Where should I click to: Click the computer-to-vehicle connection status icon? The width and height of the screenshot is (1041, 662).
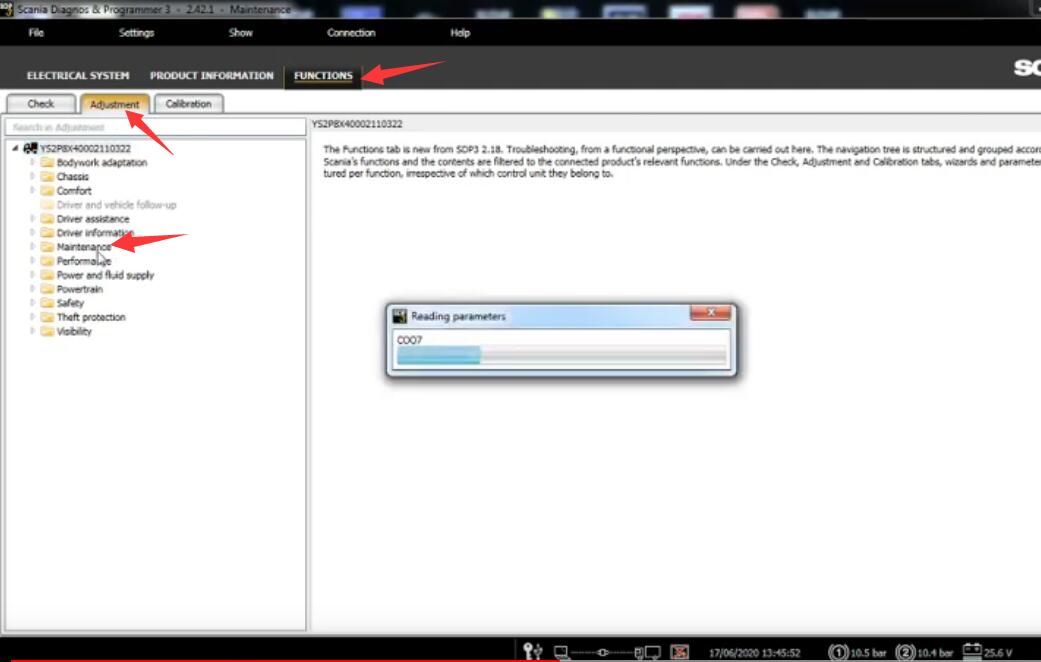[x=604, y=652]
